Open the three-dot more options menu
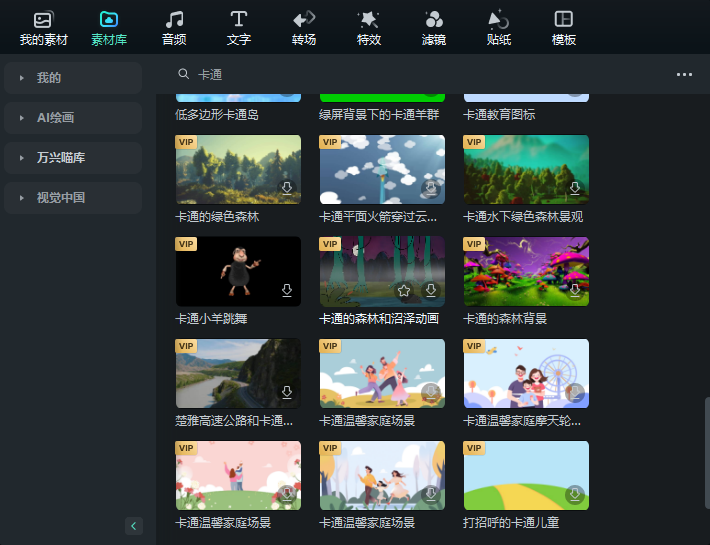 tap(684, 74)
